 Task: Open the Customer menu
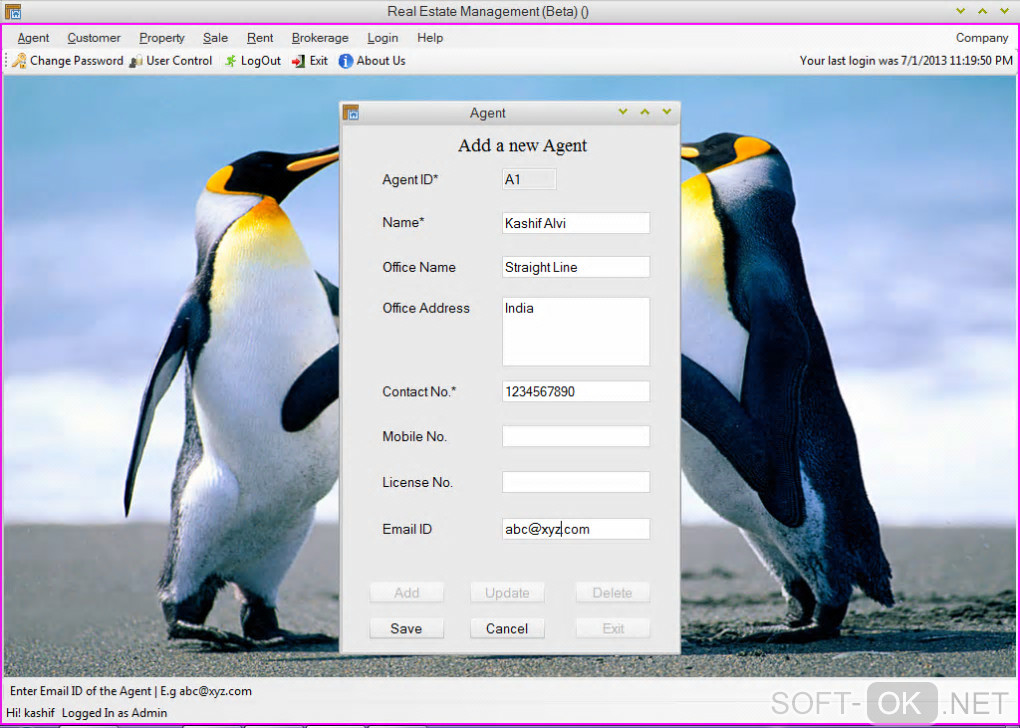(x=94, y=38)
